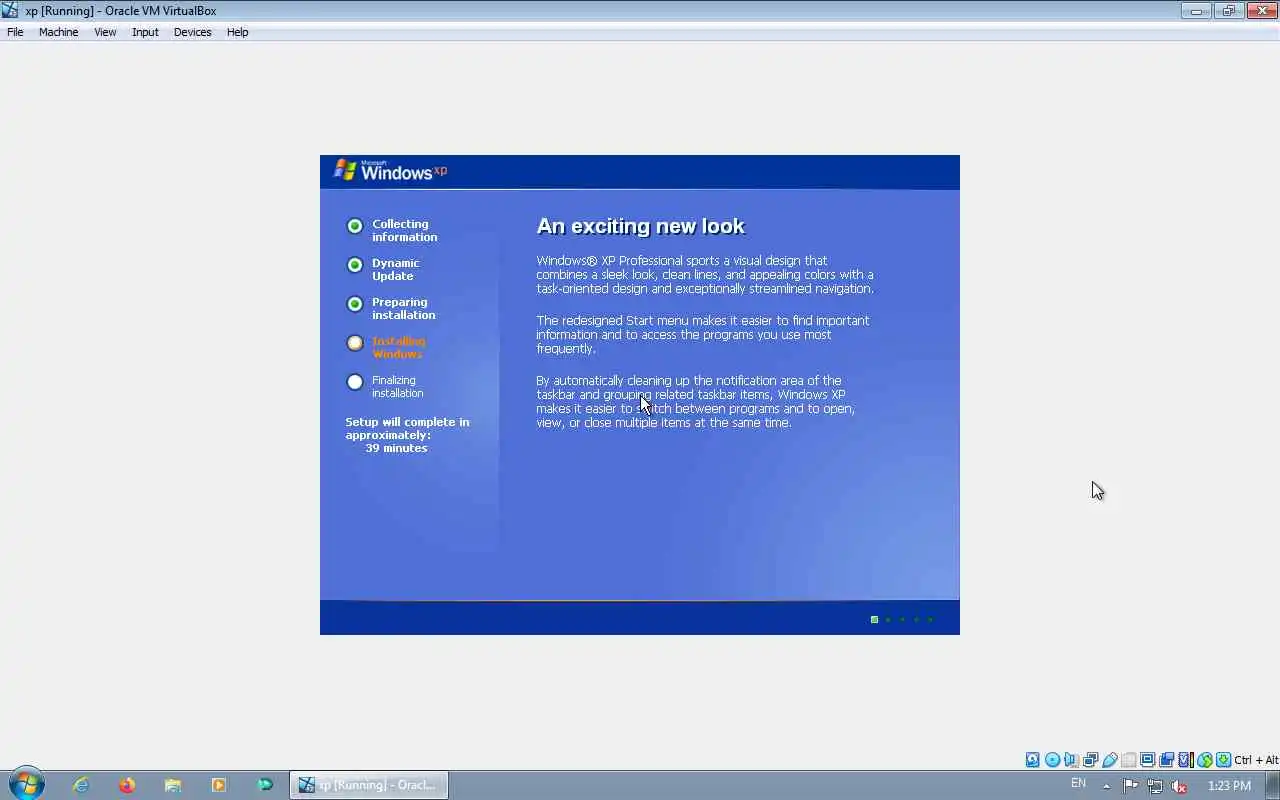Screen dimensions: 1280x800
Task: Minimize the VirtualBox window
Action: click(x=1196, y=11)
